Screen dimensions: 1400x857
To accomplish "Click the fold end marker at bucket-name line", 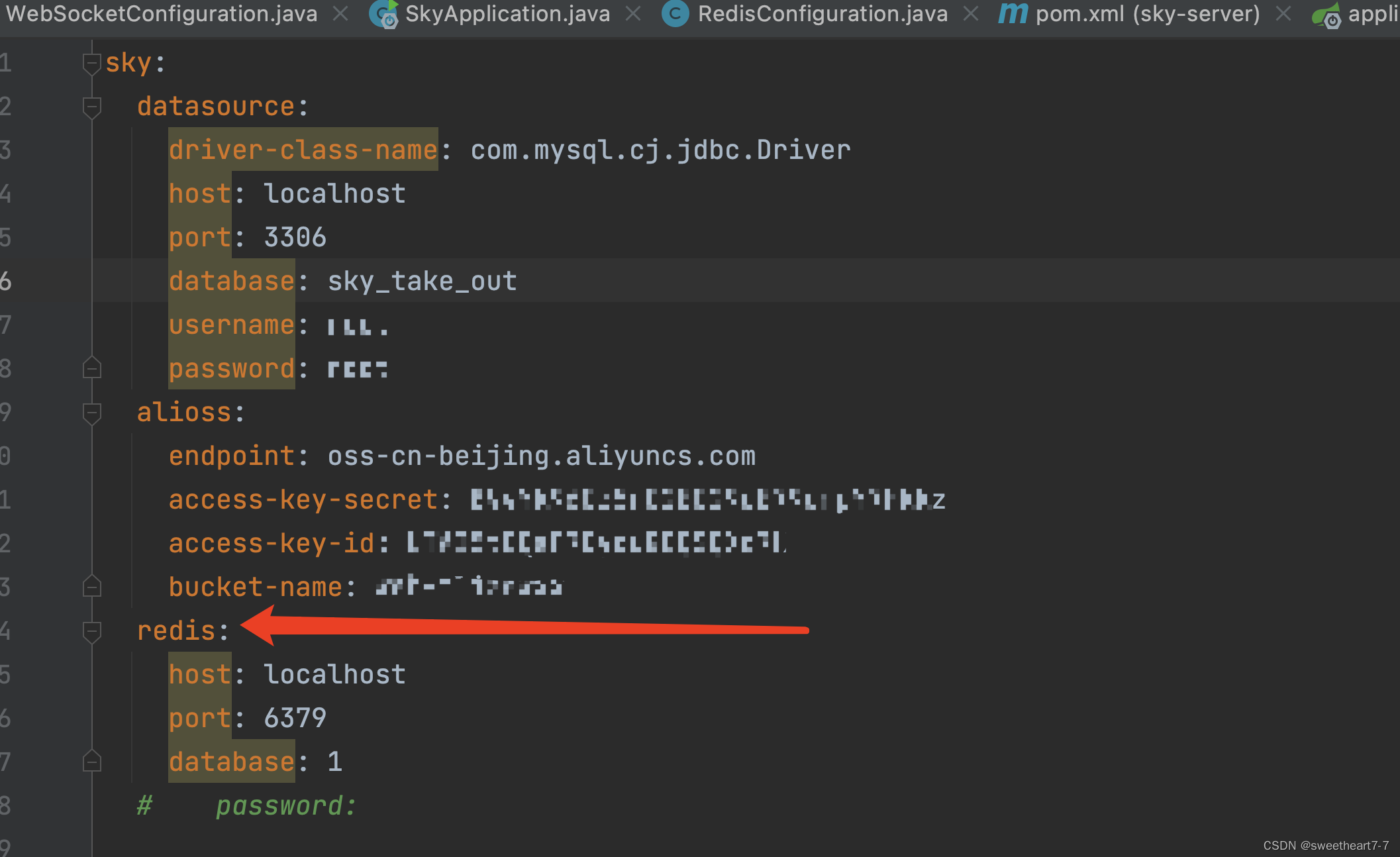I will pyautogui.click(x=92, y=587).
